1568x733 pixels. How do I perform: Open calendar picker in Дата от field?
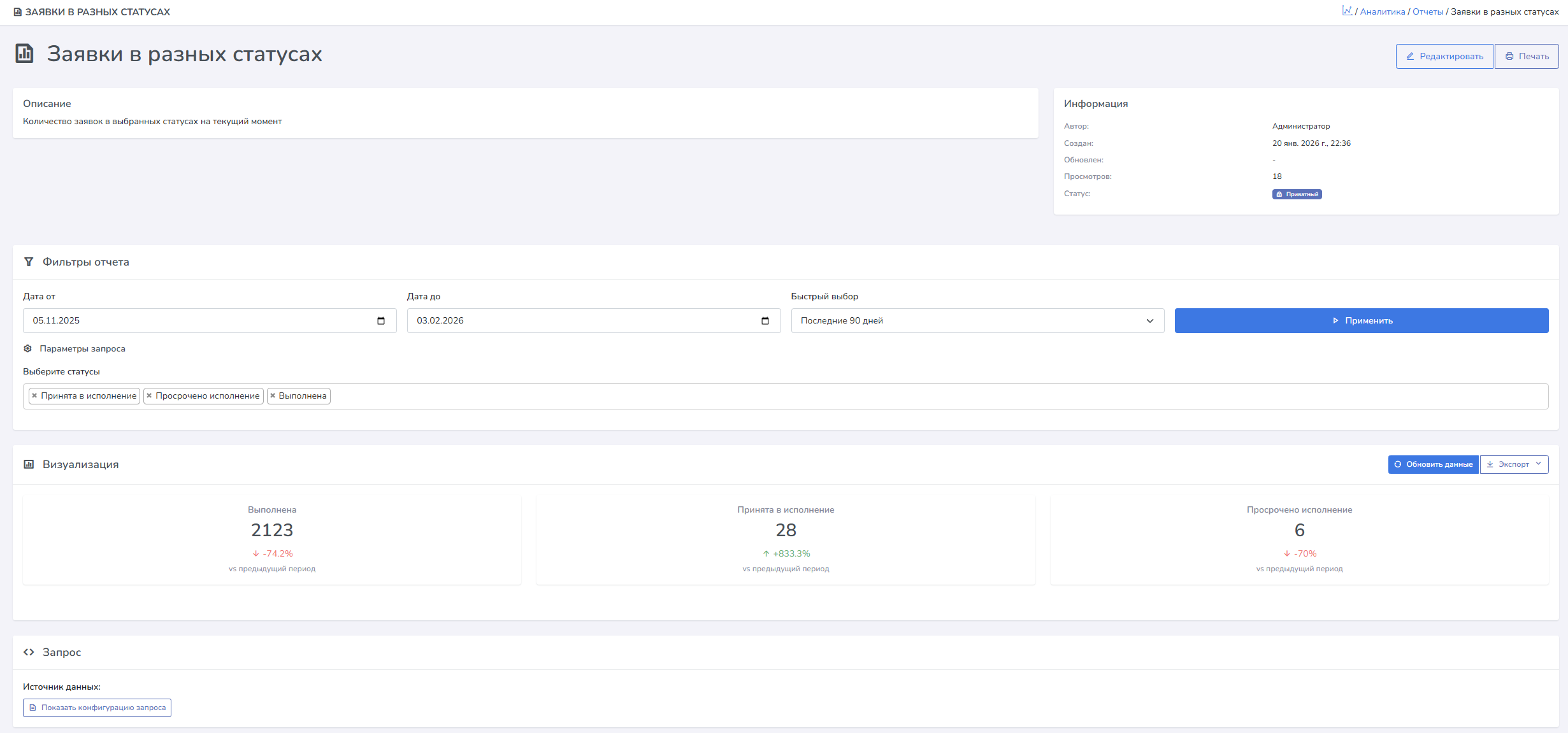[381, 321]
